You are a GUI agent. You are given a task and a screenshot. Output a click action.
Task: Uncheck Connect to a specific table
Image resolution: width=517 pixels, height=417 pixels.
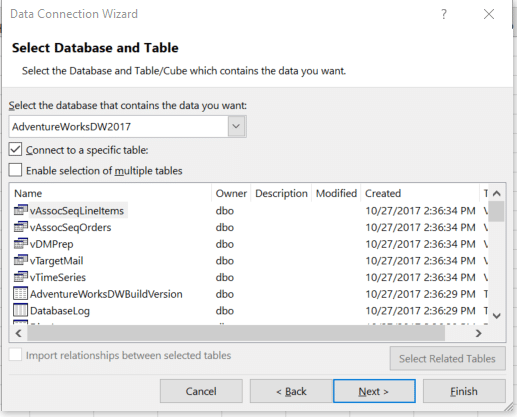coord(15,150)
